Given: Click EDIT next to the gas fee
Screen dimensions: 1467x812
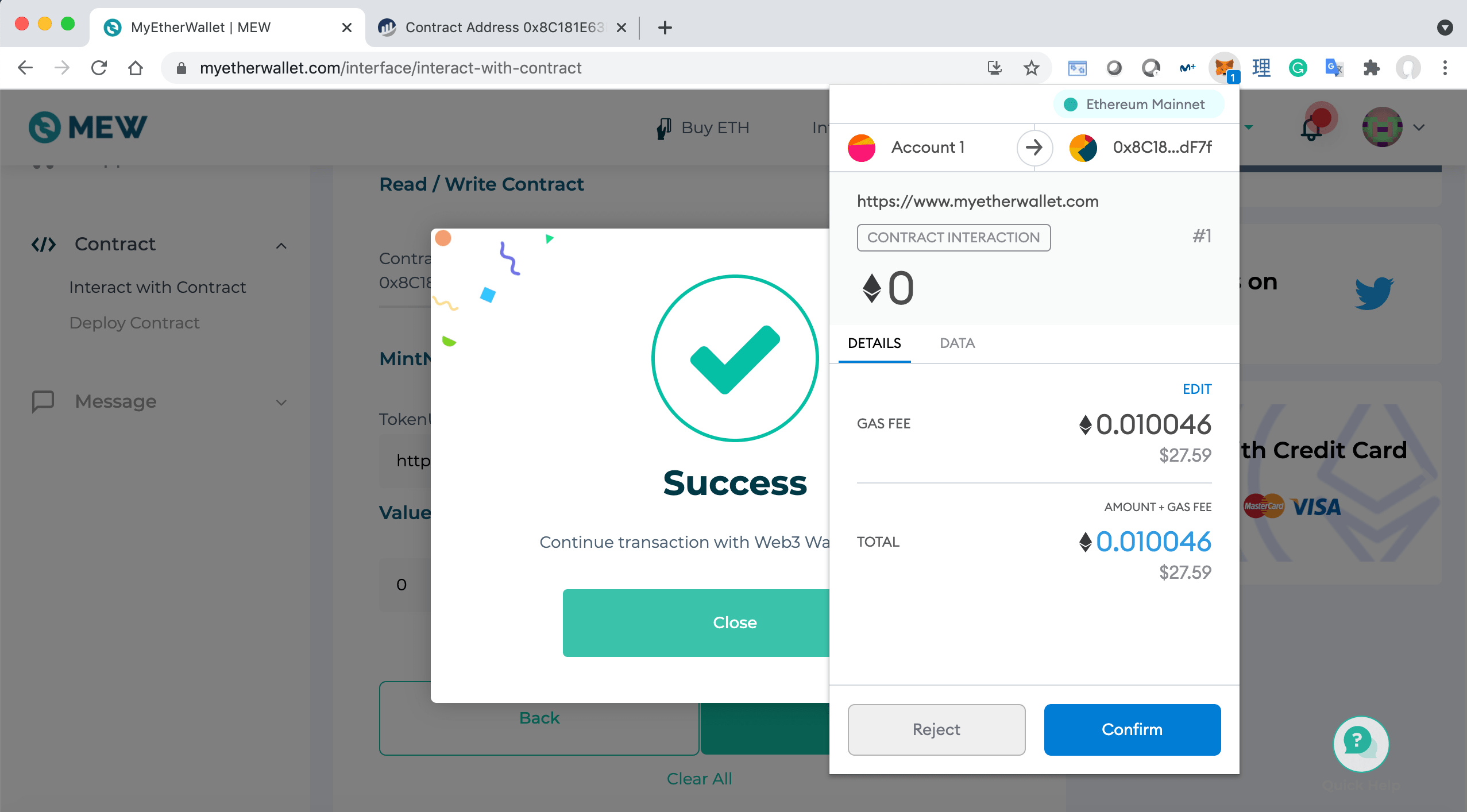Looking at the screenshot, I should 1197,389.
